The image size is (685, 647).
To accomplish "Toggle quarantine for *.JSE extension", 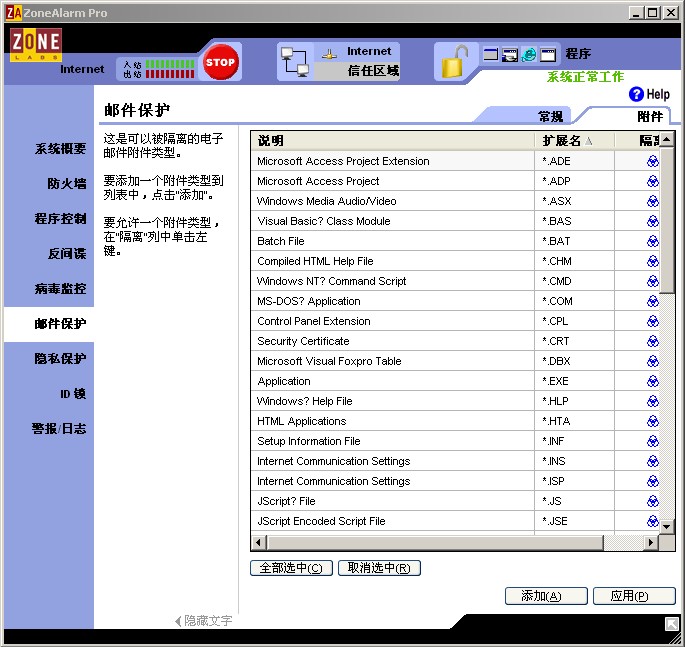I will point(653,521).
